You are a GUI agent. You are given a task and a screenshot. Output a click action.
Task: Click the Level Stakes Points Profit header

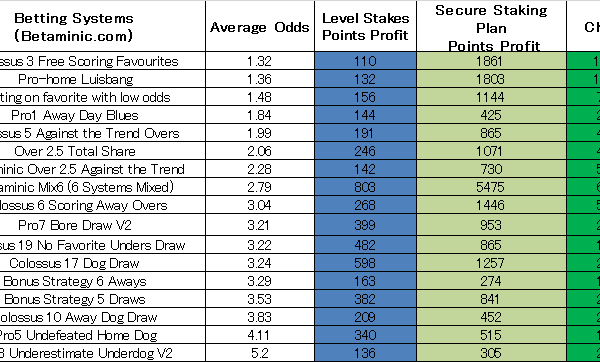tap(365, 26)
